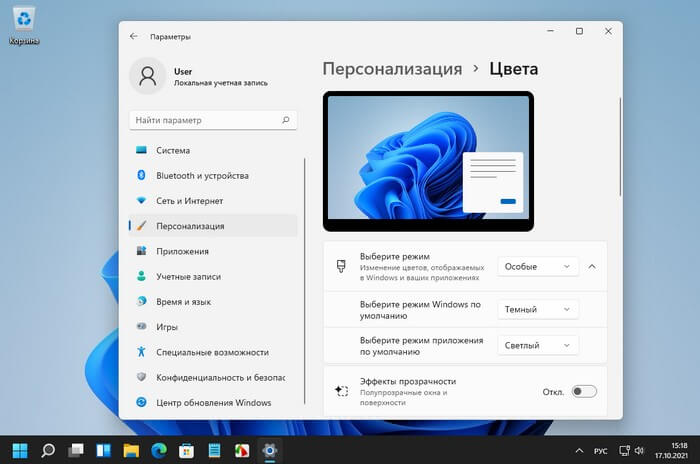This screenshot has height=464, width=700.
Task: Open clock showing 15:18 17.10.2021
Action: (672, 451)
